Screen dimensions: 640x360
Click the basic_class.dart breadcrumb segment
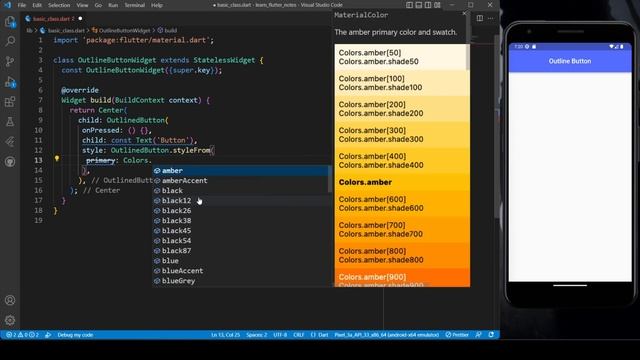point(62,30)
